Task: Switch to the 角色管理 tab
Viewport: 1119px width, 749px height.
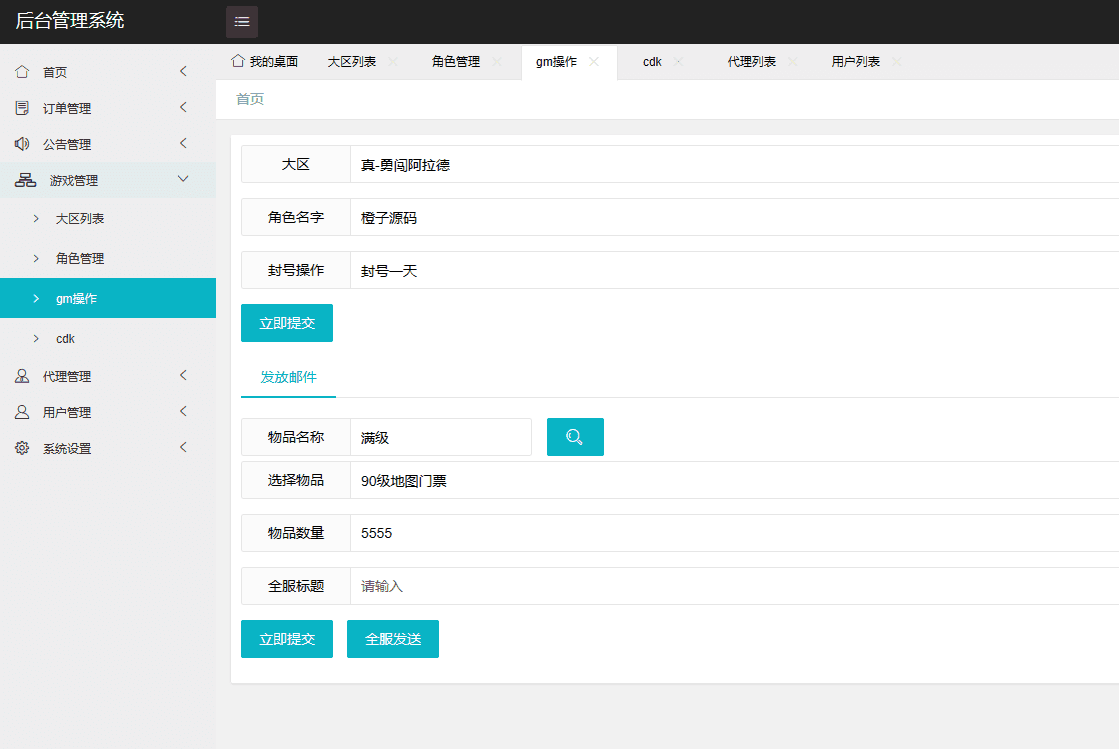Action: [455, 61]
